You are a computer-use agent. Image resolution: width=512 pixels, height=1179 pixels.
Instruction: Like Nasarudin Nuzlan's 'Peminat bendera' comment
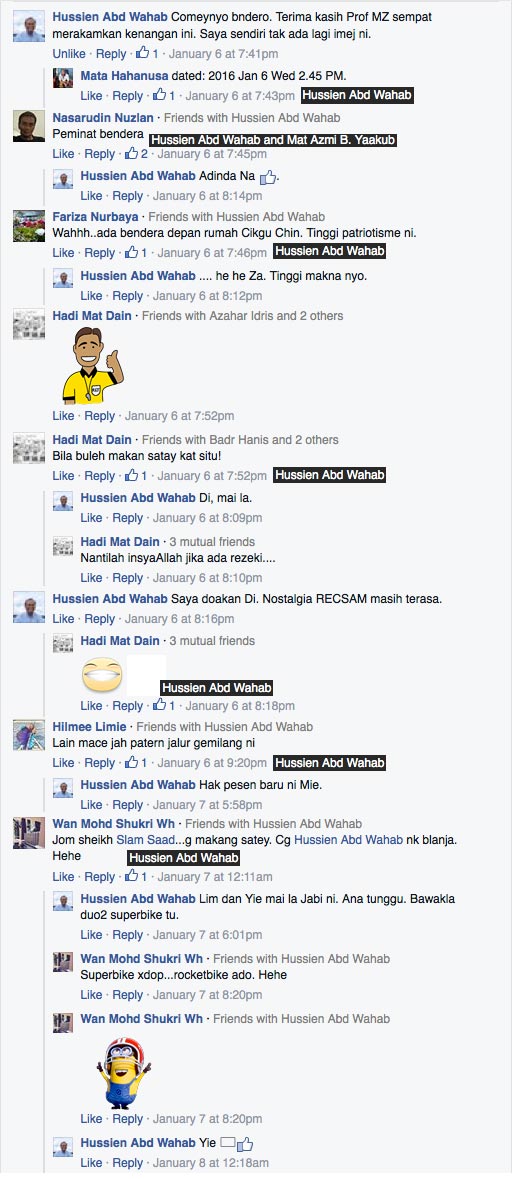(x=63, y=153)
